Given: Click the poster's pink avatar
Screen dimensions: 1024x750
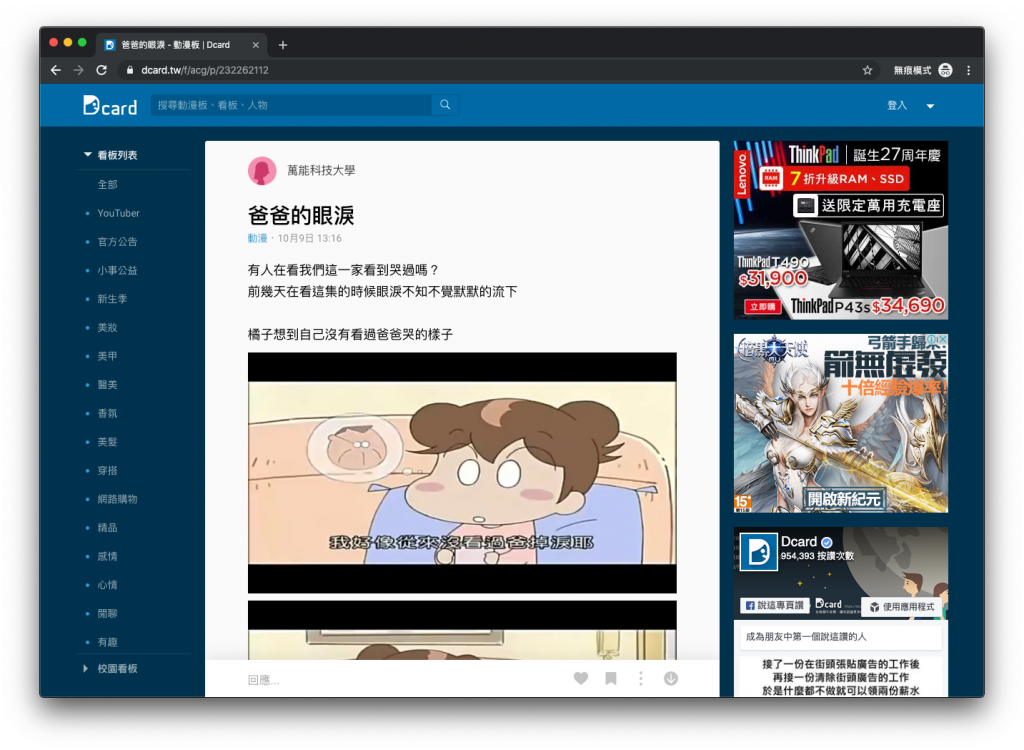Looking at the screenshot, I should click(262, 171).
